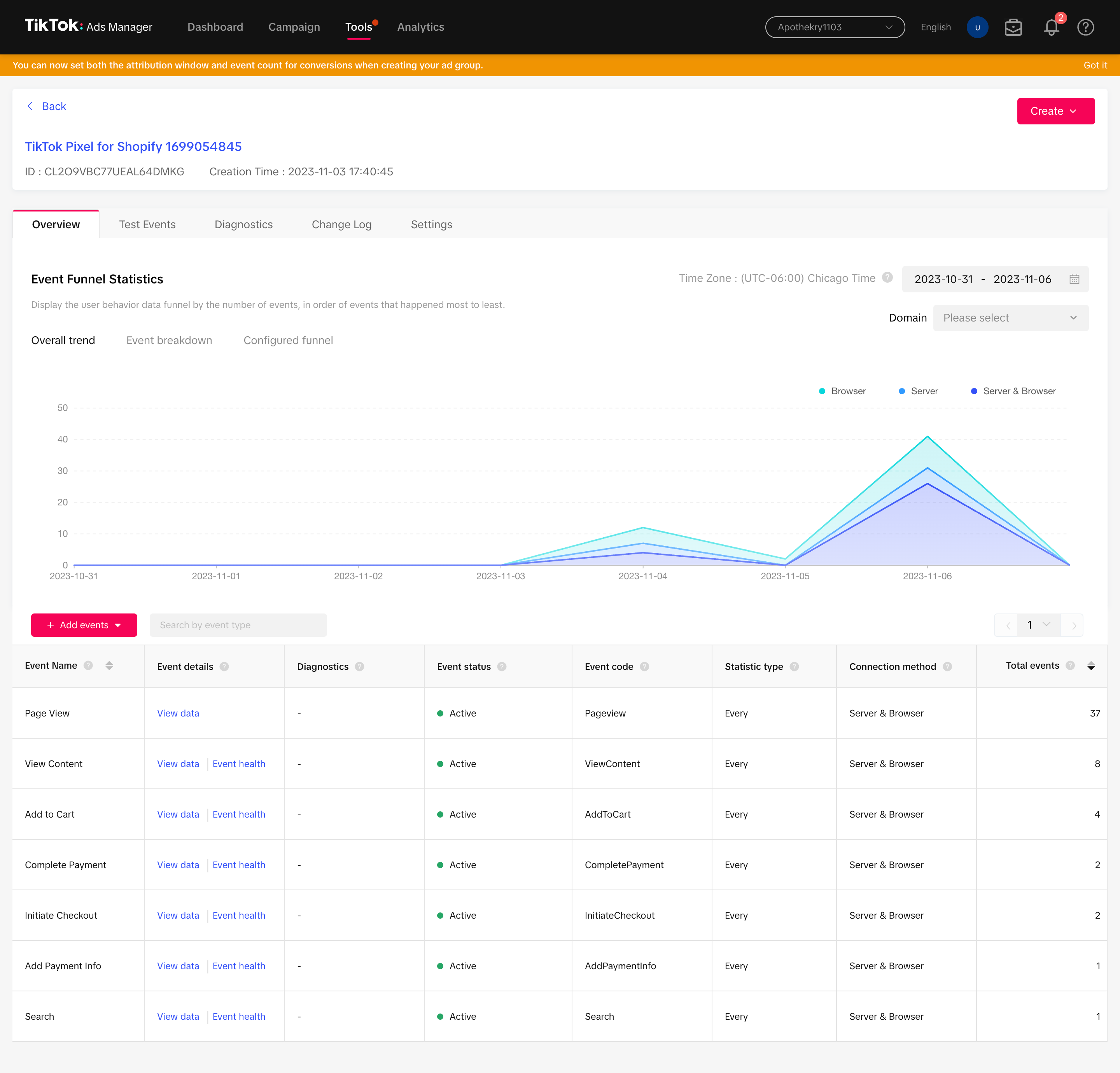Sort the table by Event Name

click(x=109, y=665)
